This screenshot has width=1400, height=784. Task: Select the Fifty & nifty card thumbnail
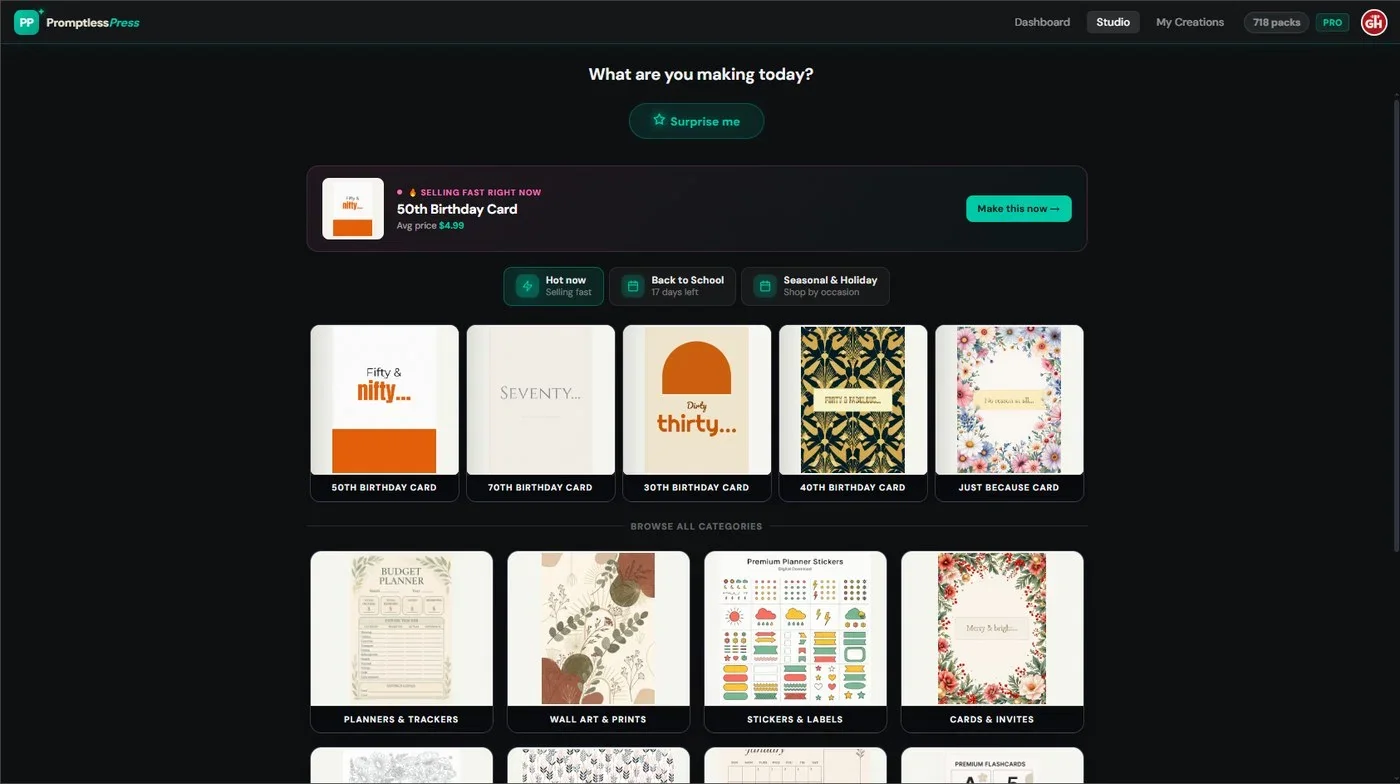(x=385, y=400)
